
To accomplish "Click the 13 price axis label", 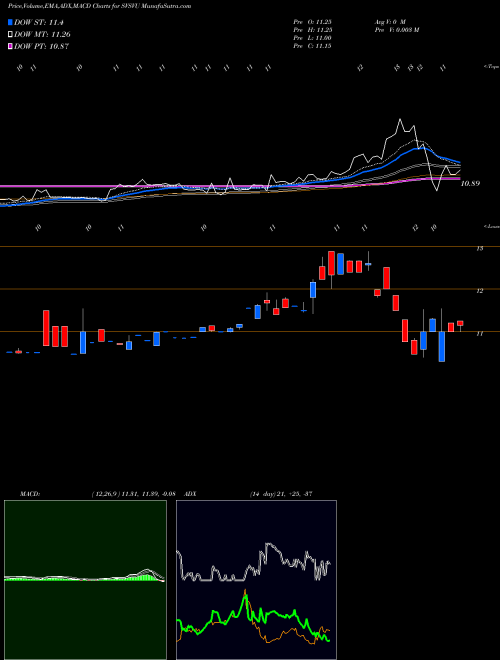I will click(479, 249).
